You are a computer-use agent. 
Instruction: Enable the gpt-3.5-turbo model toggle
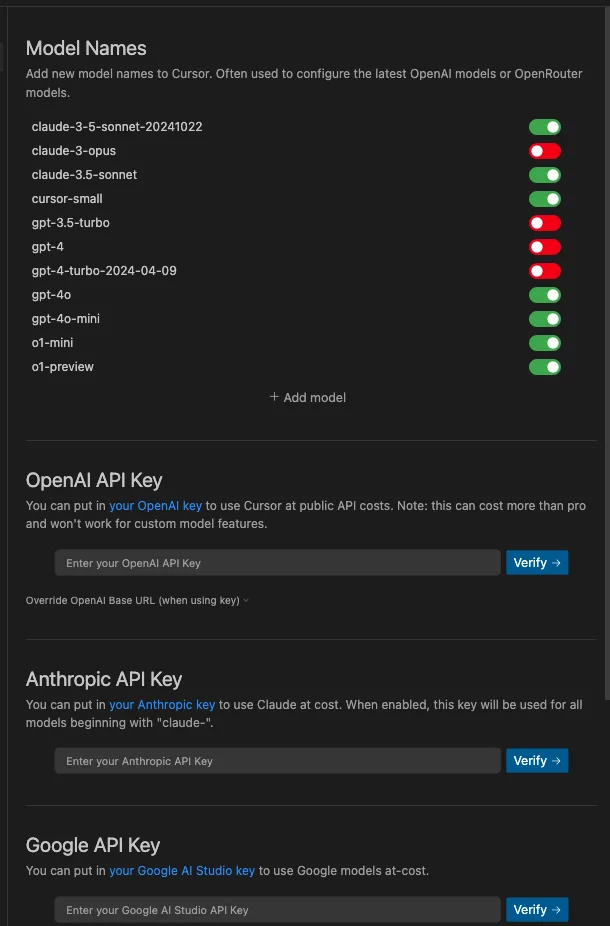point(544,223)
